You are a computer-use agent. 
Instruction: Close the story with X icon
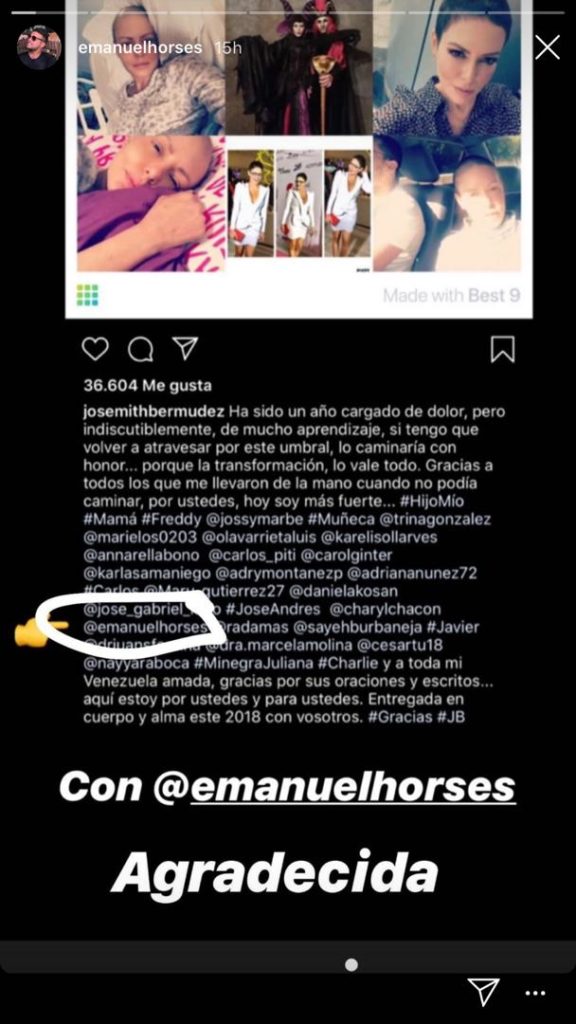pos(547,47)
